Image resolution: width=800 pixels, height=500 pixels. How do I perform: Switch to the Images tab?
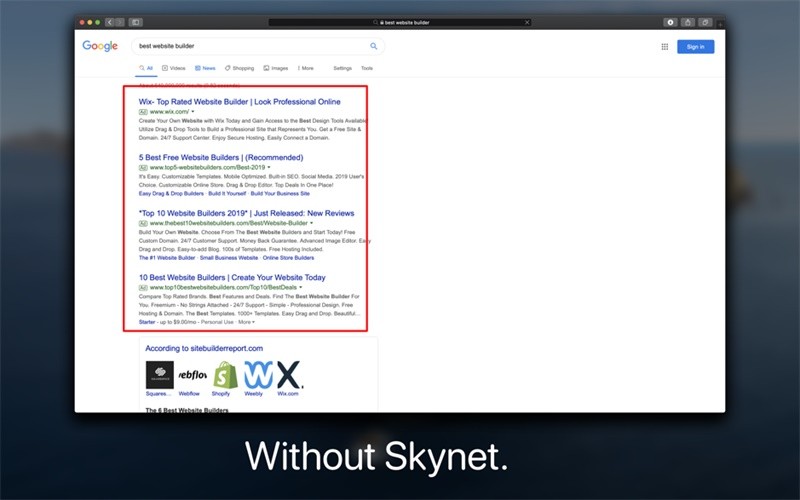tap(276, 68)
